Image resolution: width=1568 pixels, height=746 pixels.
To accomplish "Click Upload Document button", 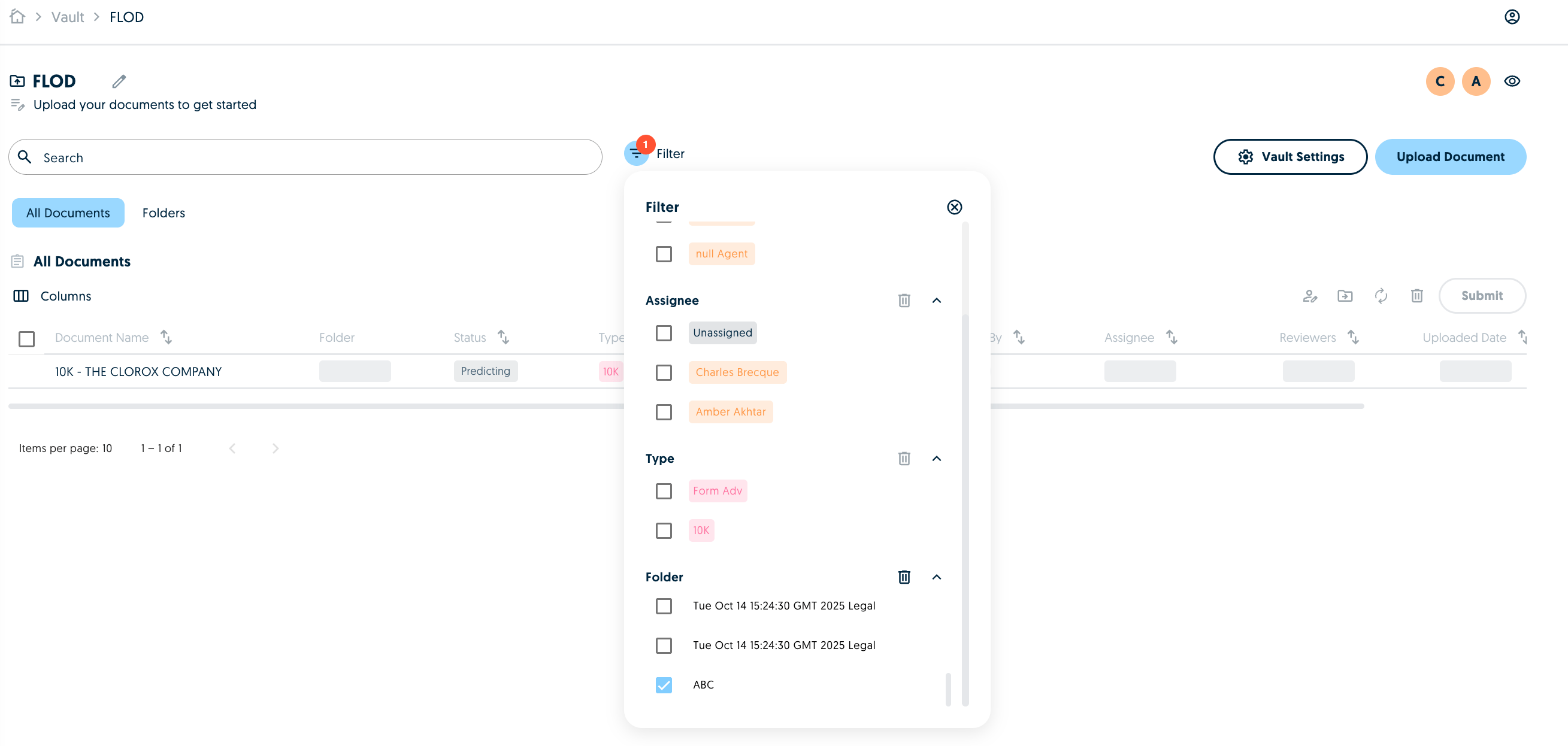I will (1451, 157).
